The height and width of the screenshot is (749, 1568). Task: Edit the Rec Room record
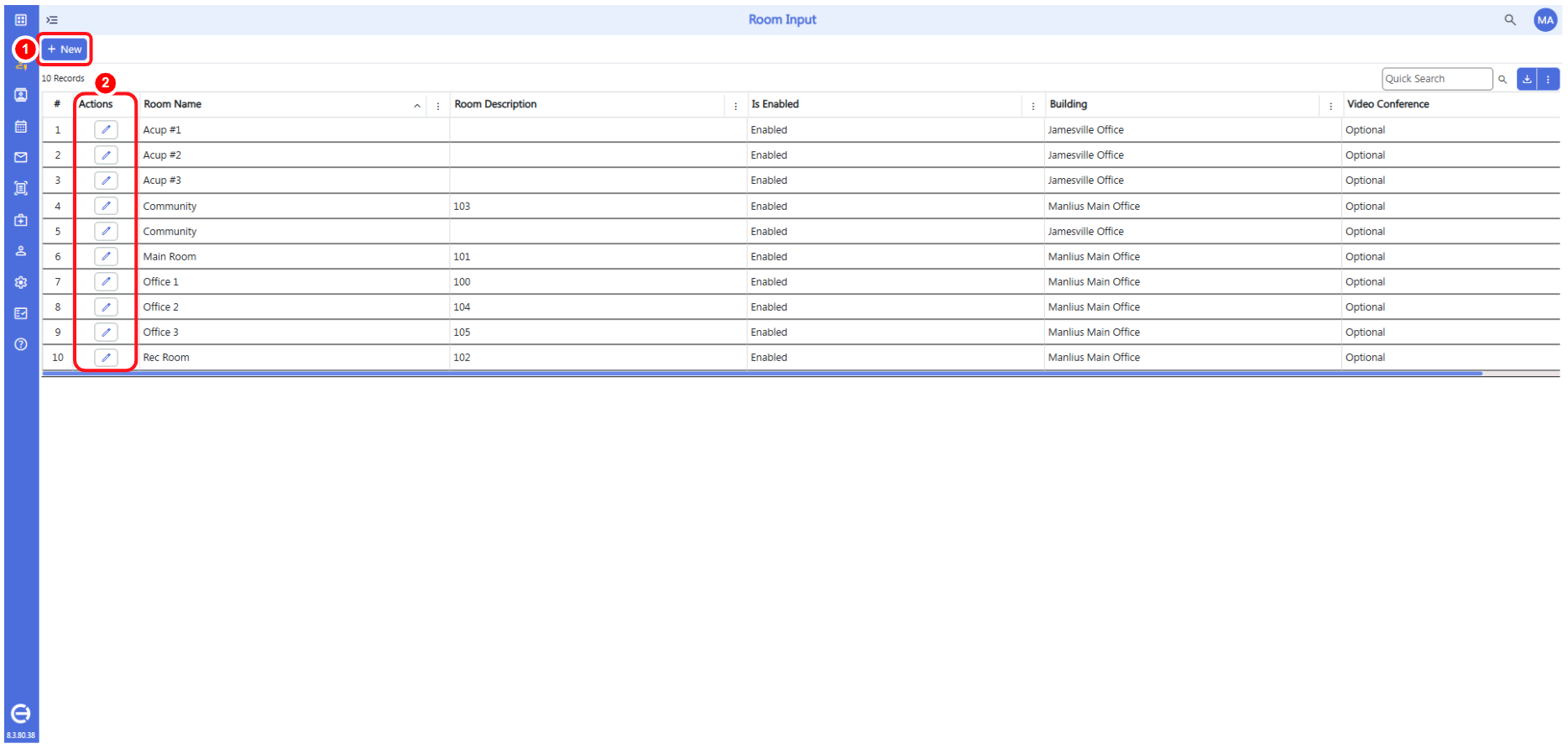(x=106, y=357)
